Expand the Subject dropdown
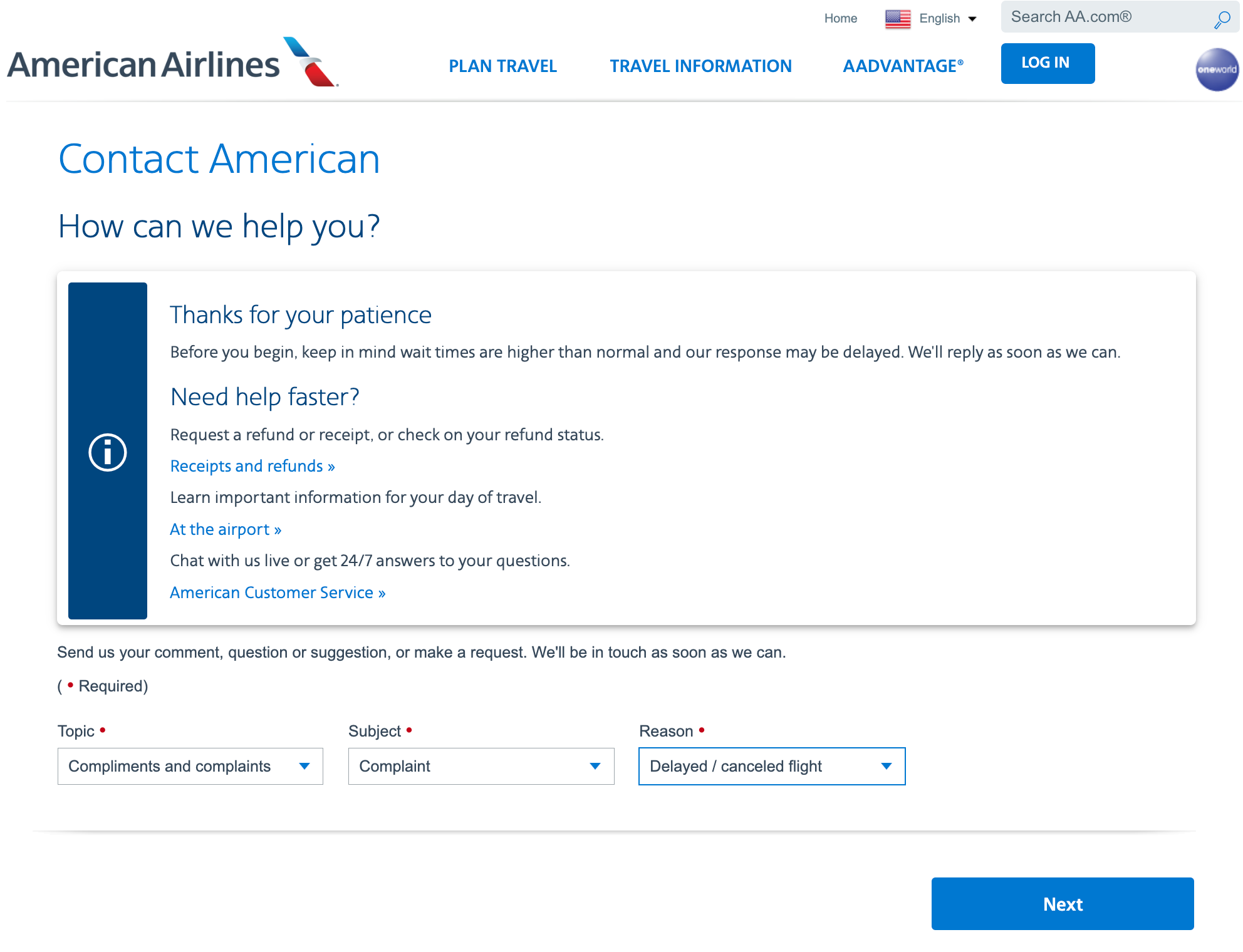 pyautogui.click(x=481, y=766)
